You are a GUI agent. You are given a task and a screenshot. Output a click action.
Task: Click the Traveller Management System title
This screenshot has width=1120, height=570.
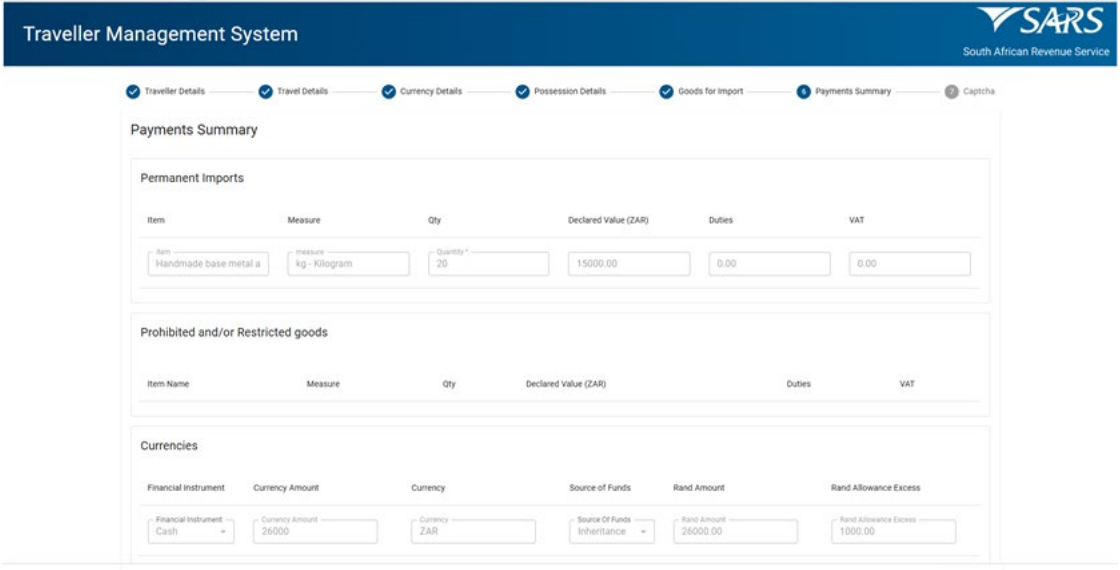pyautogui.click(x=160, y=34)
